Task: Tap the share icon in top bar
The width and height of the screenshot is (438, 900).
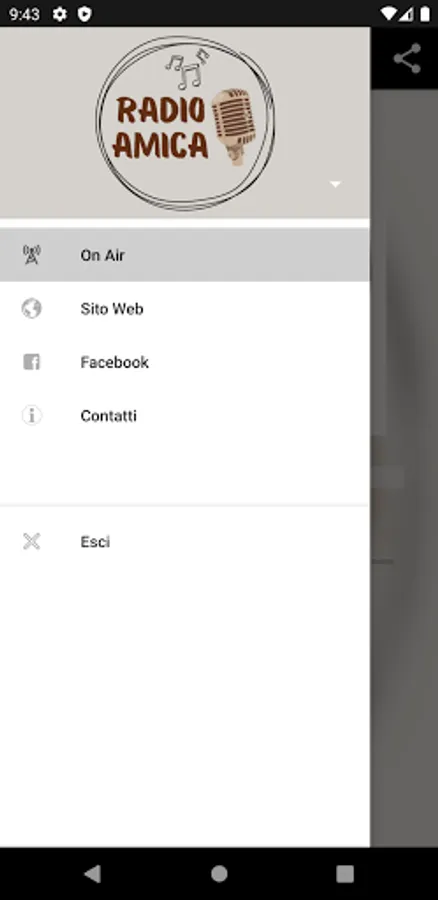Action: coord(407,59)
